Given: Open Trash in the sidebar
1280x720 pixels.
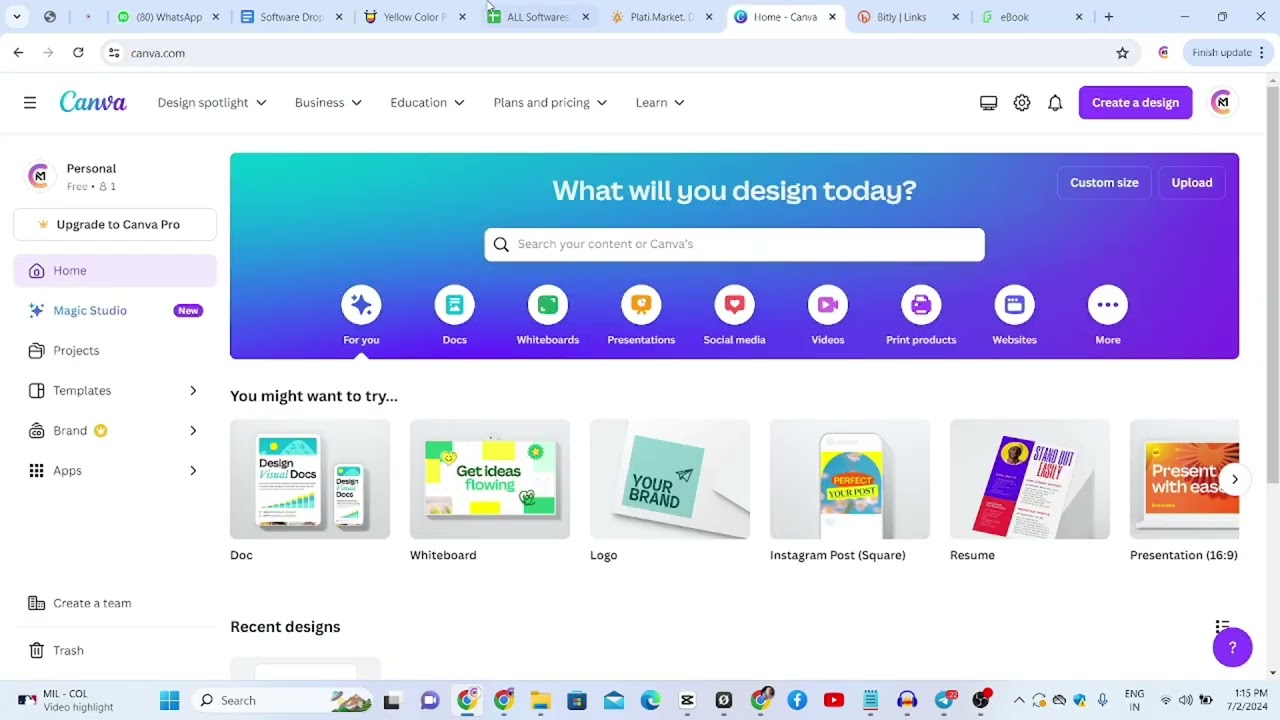Looking at the screenshot, I should 115,650.
